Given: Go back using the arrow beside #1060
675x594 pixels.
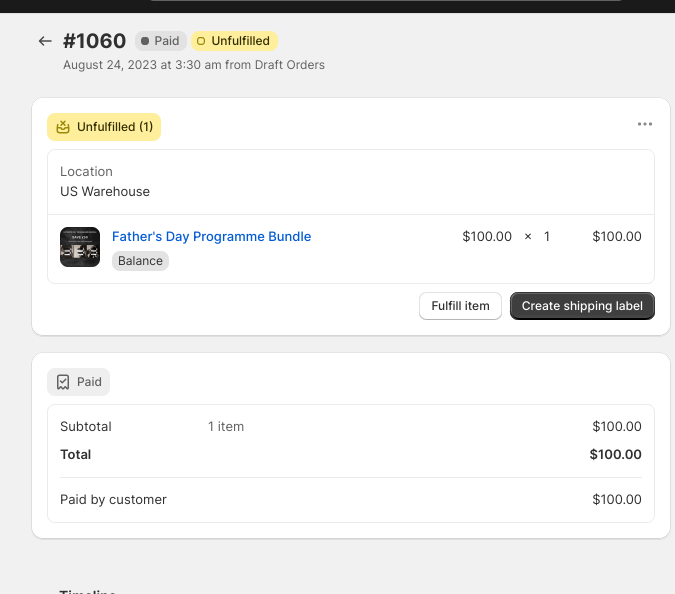Looking at the screenshot, I should tap(44, 41).
